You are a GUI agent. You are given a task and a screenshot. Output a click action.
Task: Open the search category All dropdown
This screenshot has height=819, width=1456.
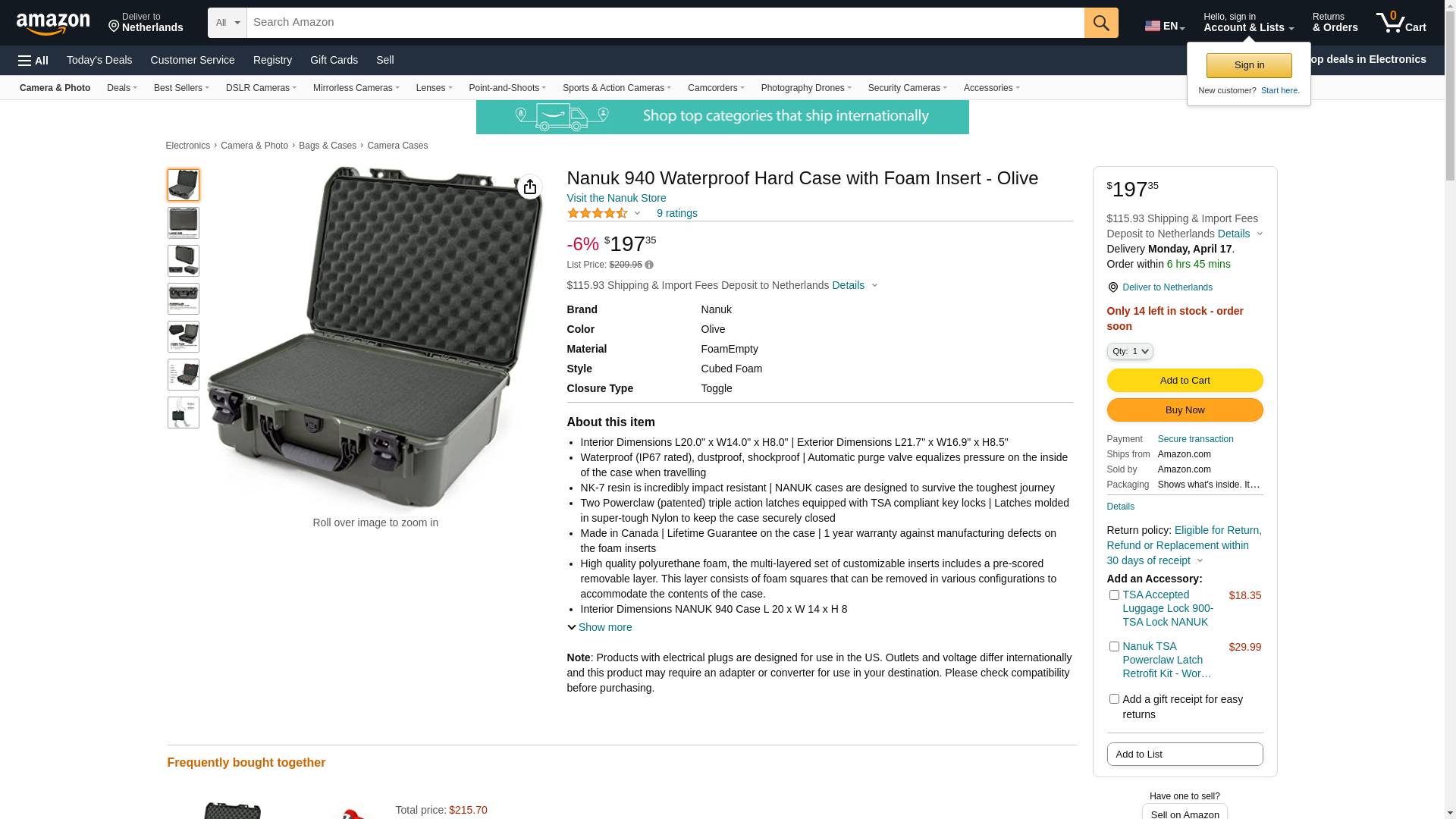tap(227, 23)
